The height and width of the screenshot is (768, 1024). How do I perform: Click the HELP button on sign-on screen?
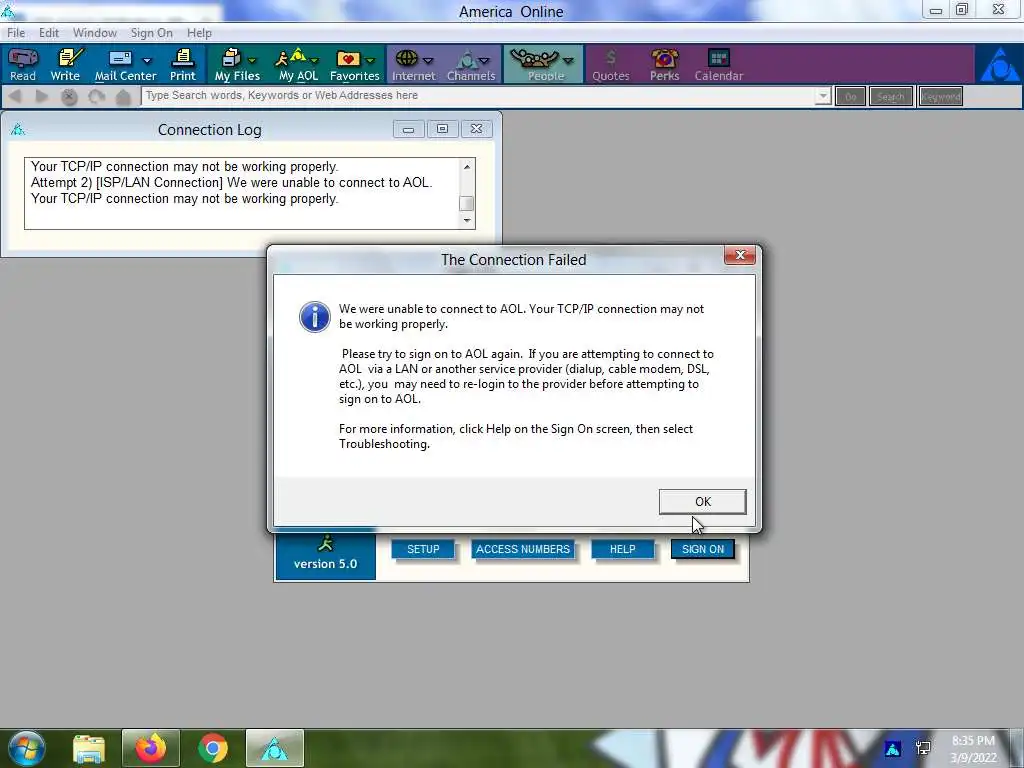tap(622, 549)
